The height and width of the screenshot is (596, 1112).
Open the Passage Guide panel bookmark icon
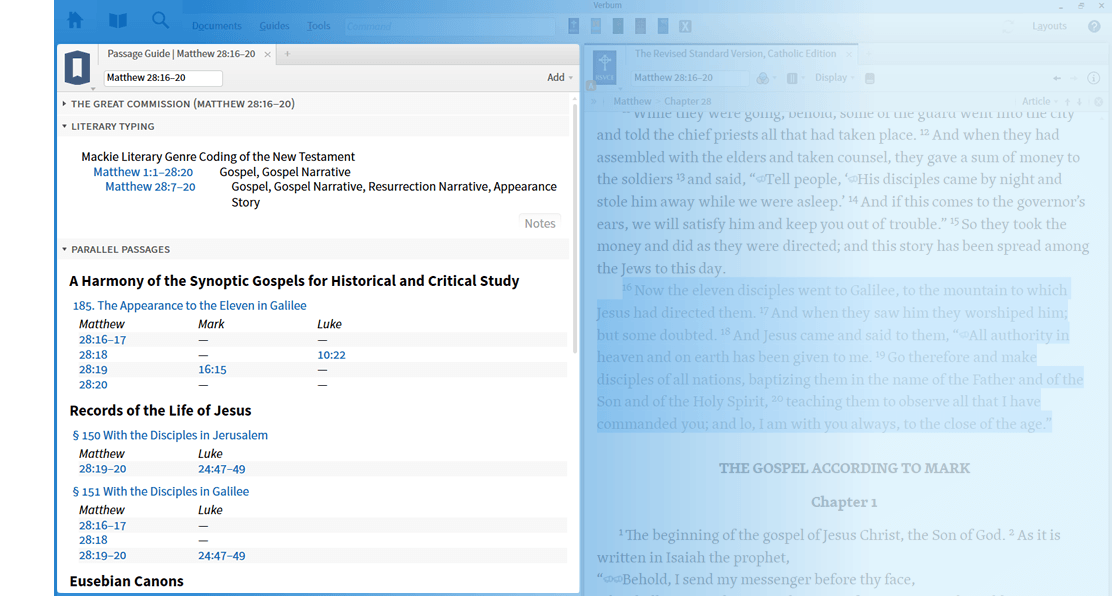77,67
